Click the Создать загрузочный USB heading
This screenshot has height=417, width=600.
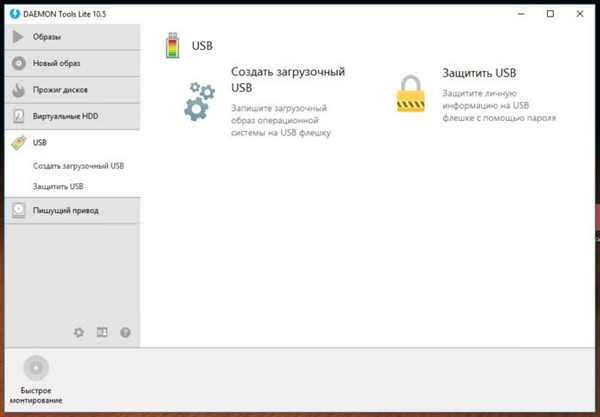288,80
